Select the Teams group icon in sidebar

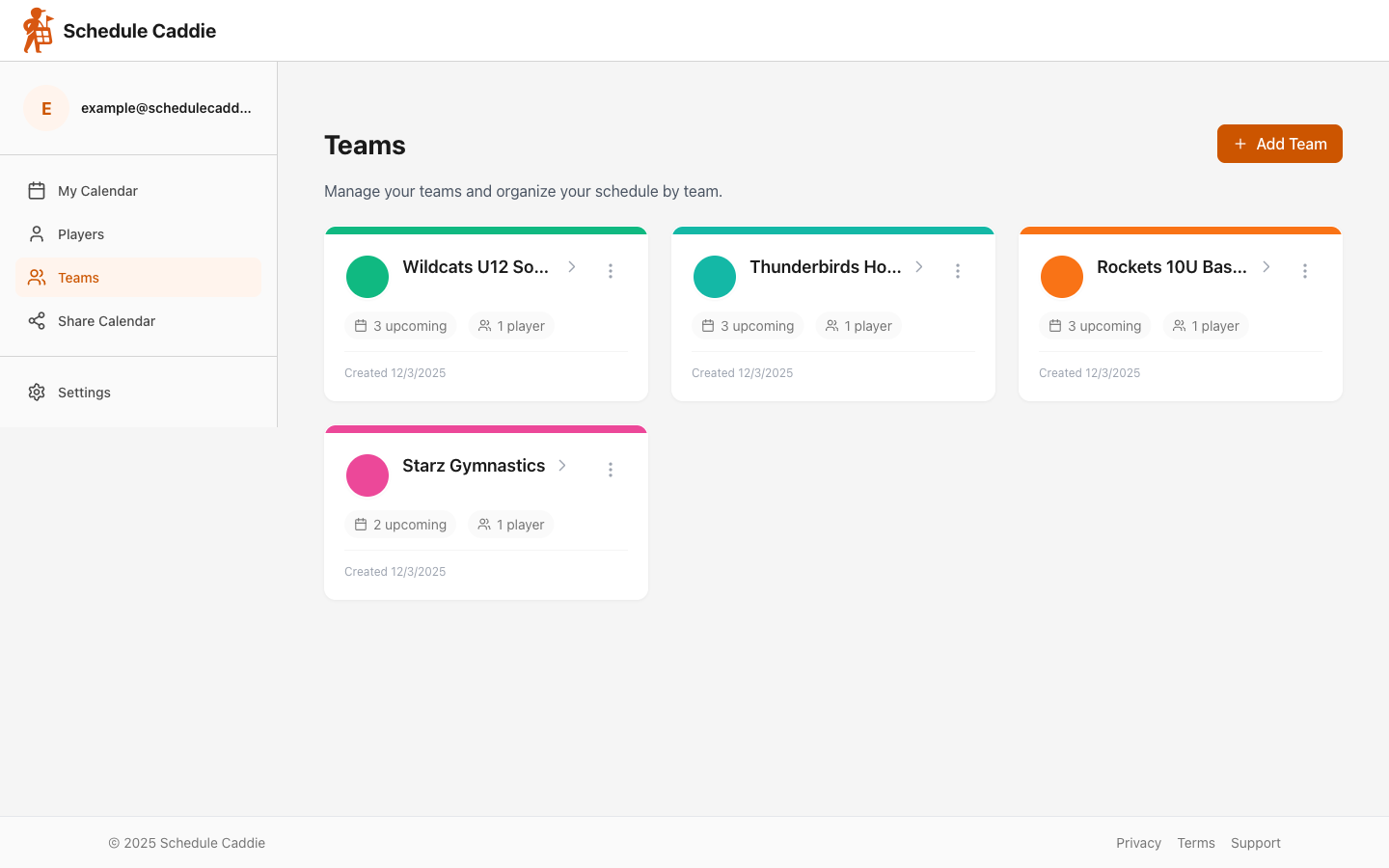pos(37,277)
